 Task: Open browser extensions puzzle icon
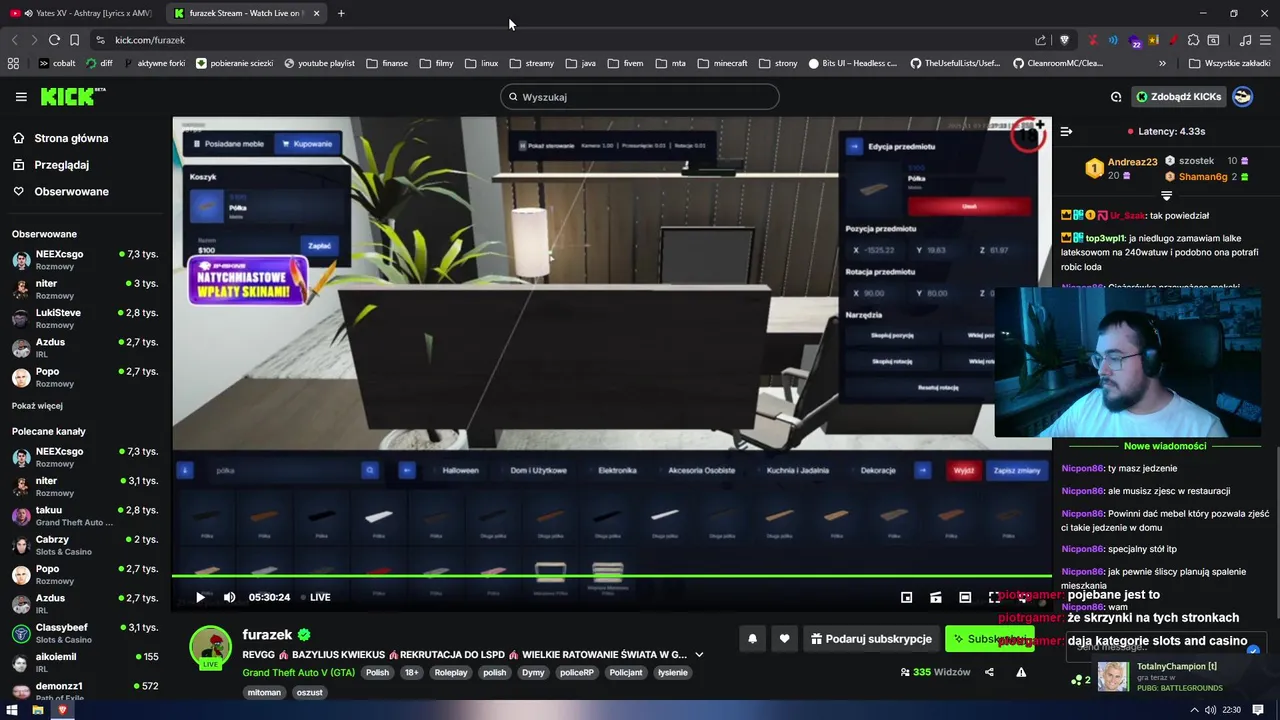[x=1193, y=40]
